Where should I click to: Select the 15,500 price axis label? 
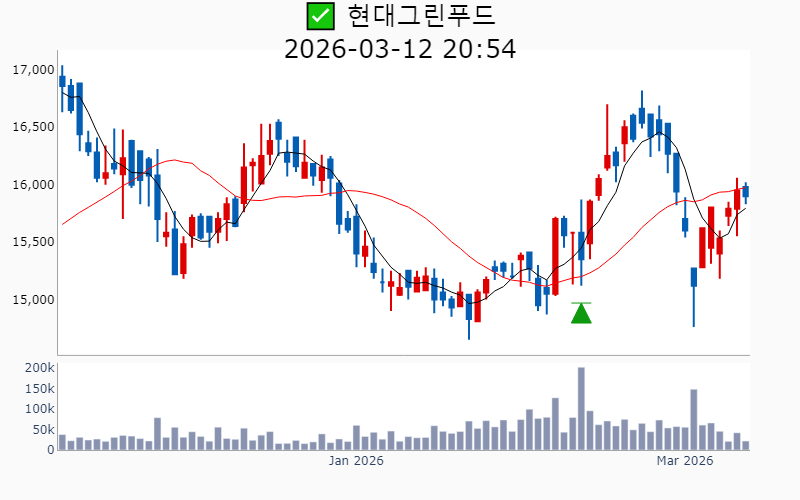coord(32,242)
